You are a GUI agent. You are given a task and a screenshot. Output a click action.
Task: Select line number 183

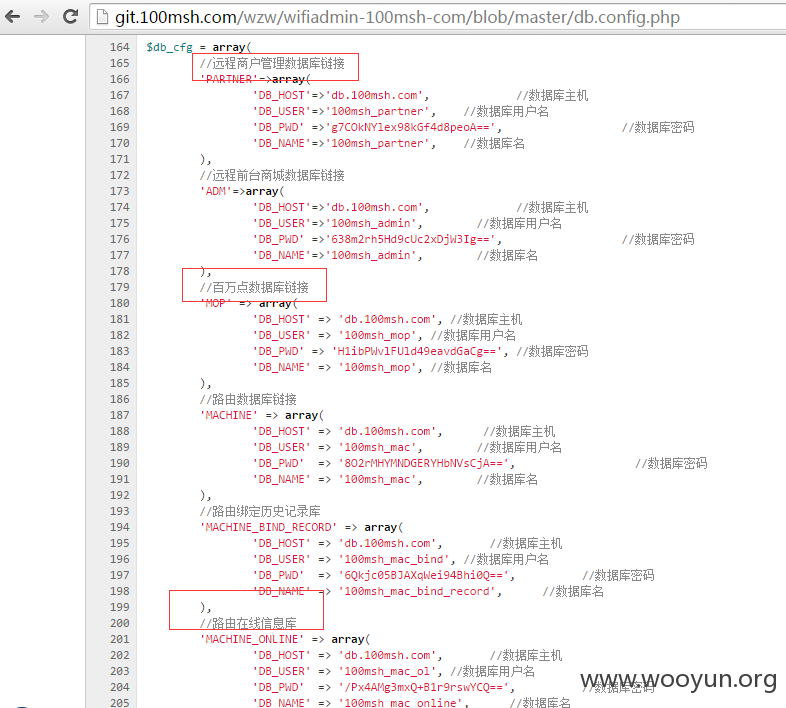tap(119, 351)
